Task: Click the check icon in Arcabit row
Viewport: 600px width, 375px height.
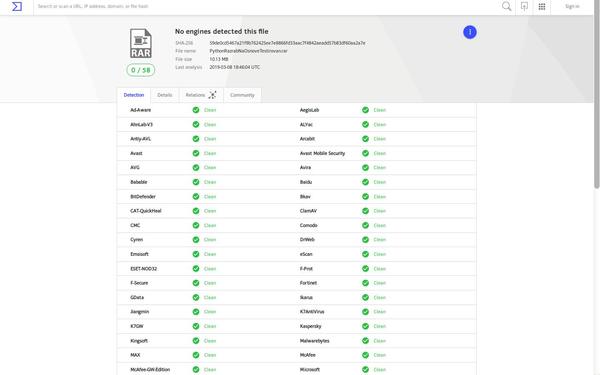Action: 365,139
